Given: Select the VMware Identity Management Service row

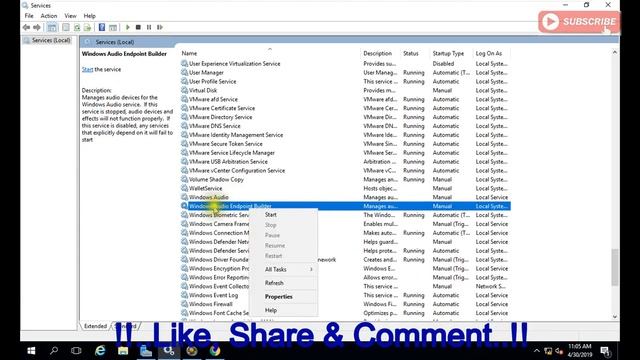Looking at the screenshot, I should coord(345,135).
